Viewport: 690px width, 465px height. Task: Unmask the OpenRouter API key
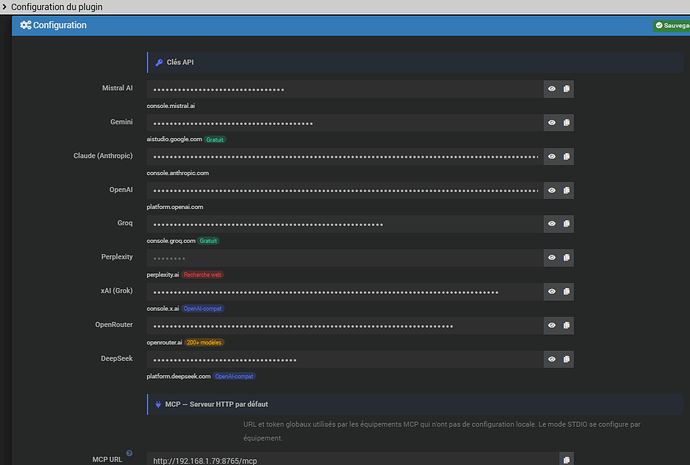click(x=551, y=326)
